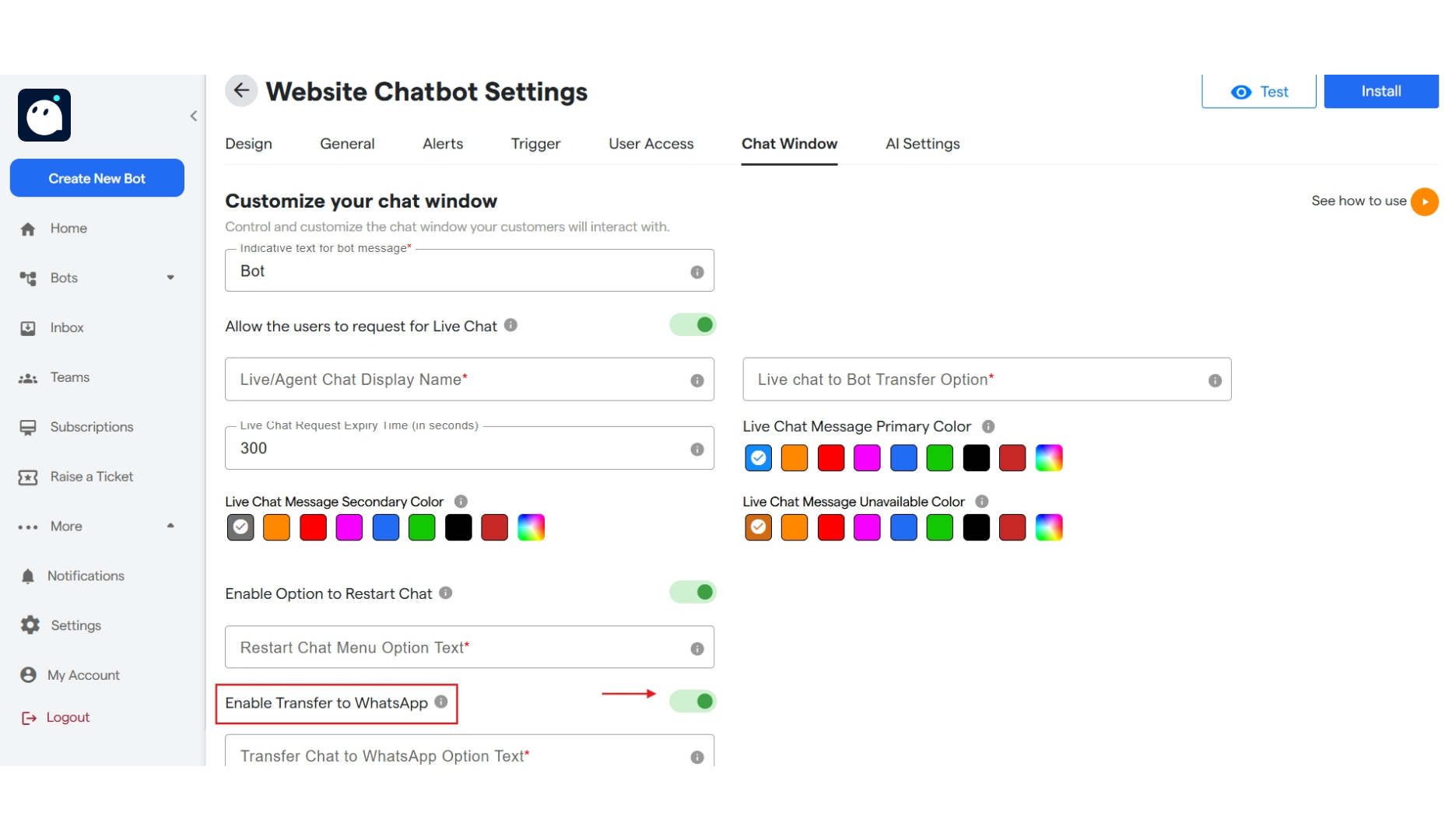The width and height of the screenshot is (1452, 840).
Task: Select Teams in the left sidebar
Action: (x=69, y=377)
